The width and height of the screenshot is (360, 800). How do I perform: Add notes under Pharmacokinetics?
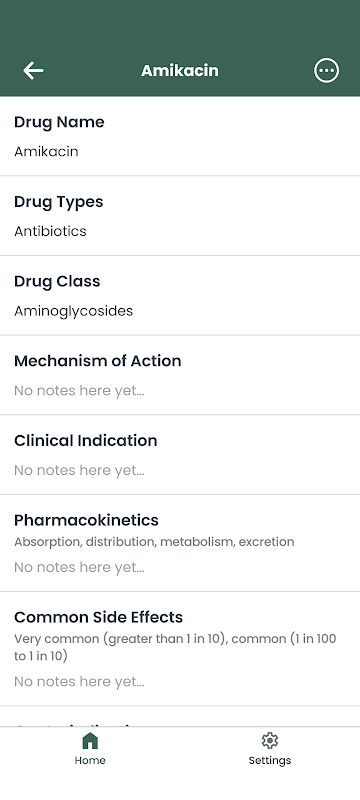coord(79,567)
